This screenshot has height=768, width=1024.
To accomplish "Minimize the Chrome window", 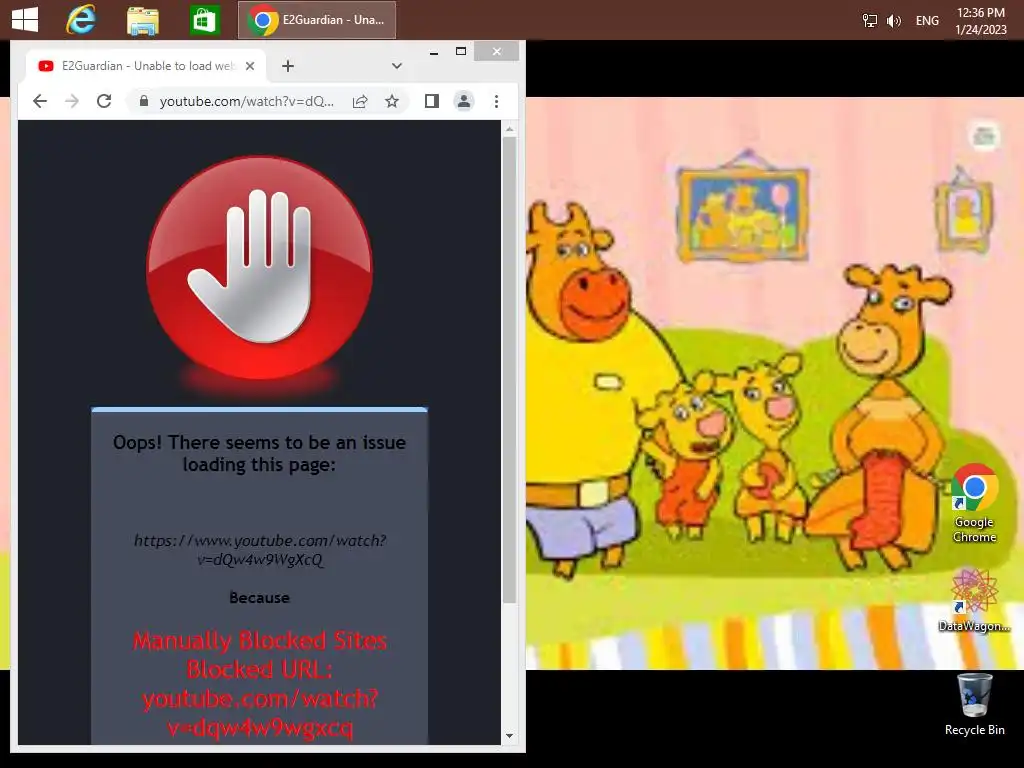I will tap(434, 52).
